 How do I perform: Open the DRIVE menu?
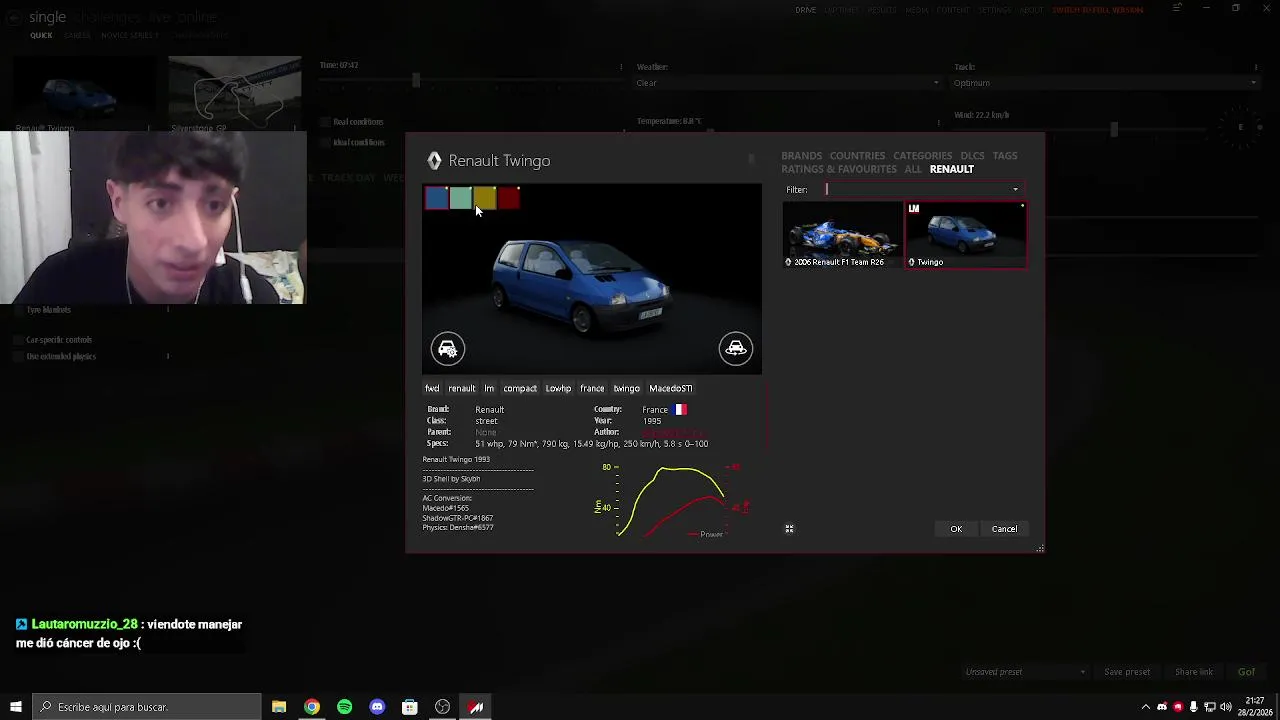tap(806, 10)
